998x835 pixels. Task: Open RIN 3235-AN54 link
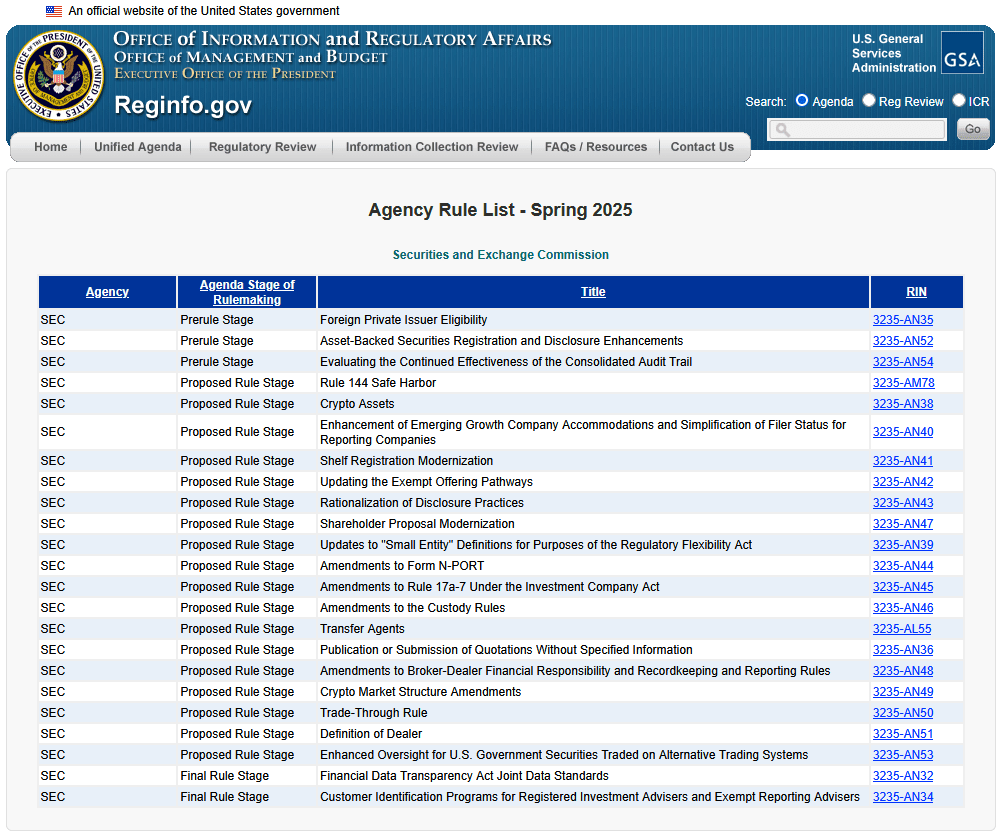(x=903, y=362)
